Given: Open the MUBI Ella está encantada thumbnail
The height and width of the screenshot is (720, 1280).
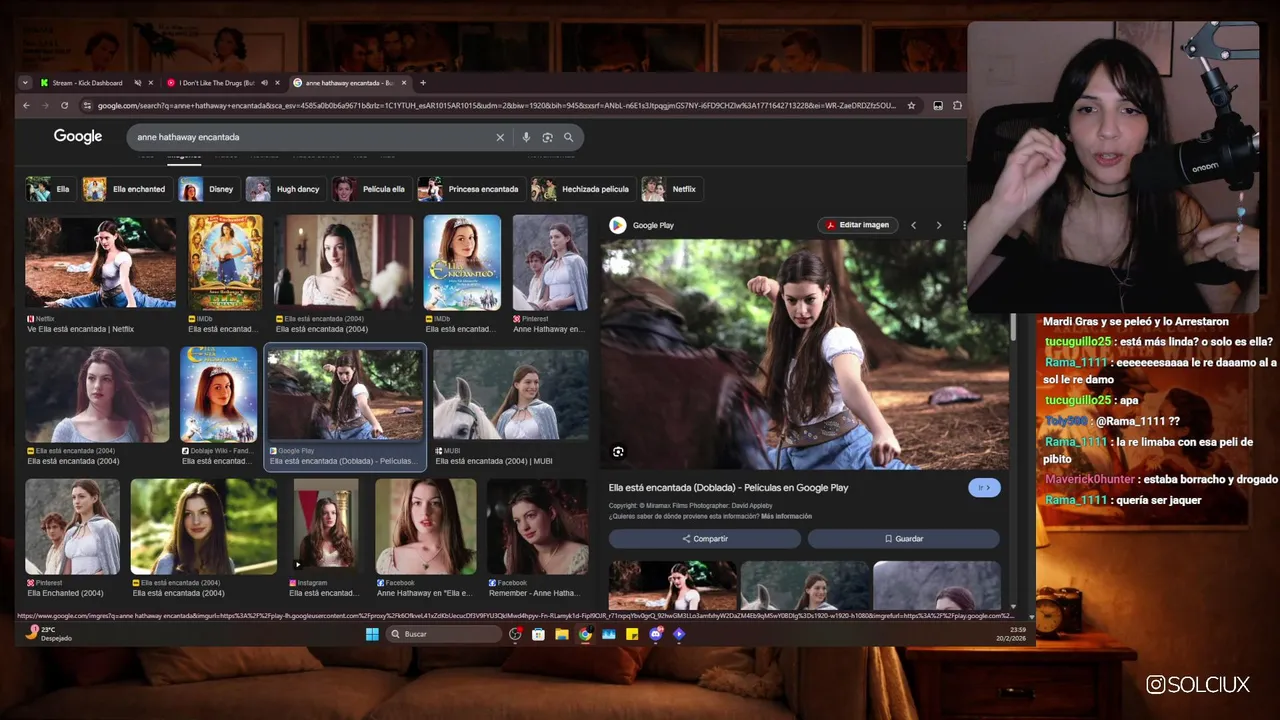Looking at the screenshot, I should [x=511, y=395].
